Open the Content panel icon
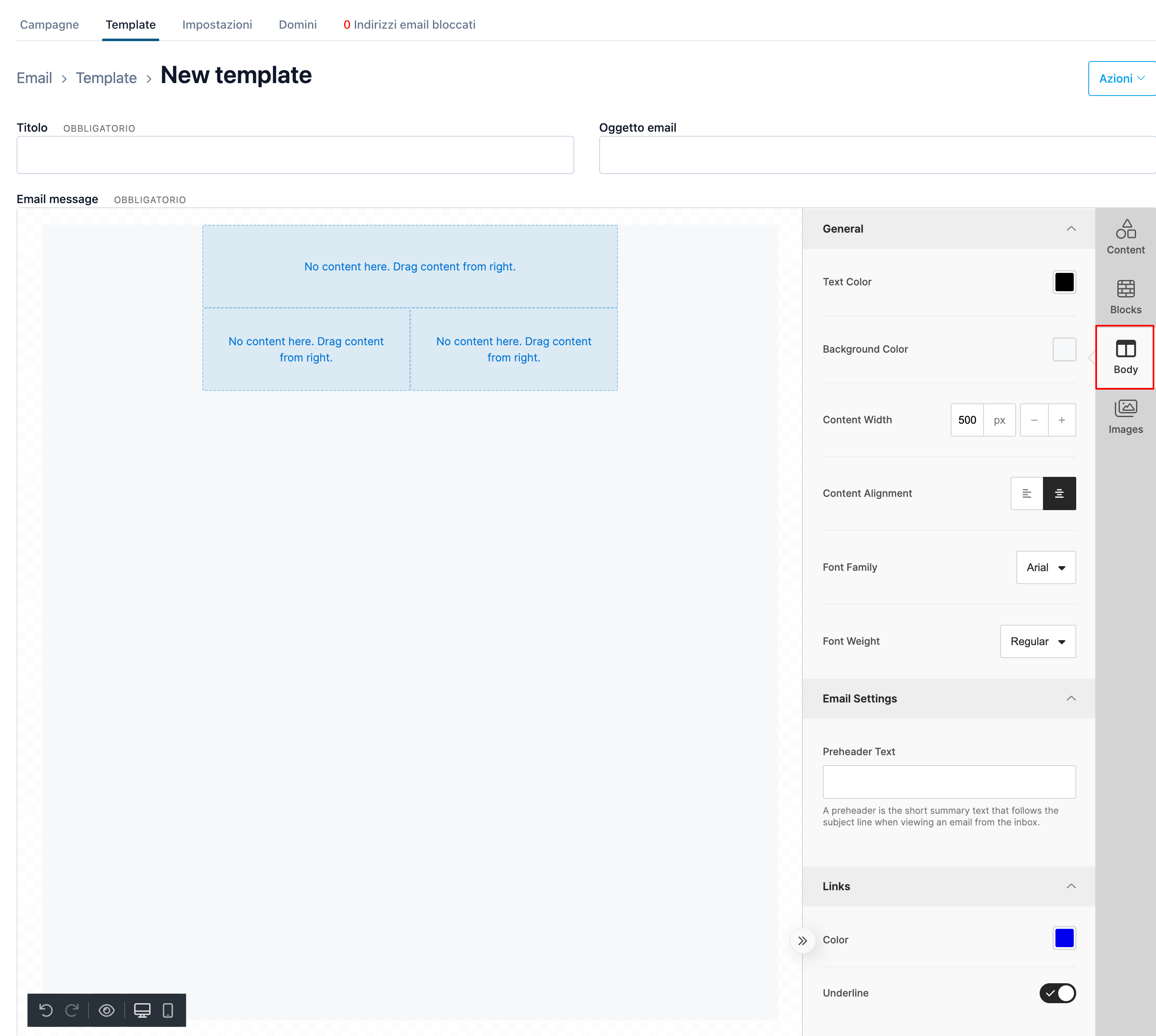This screenshot has width=1156, height=1036. coord(1125,237)
